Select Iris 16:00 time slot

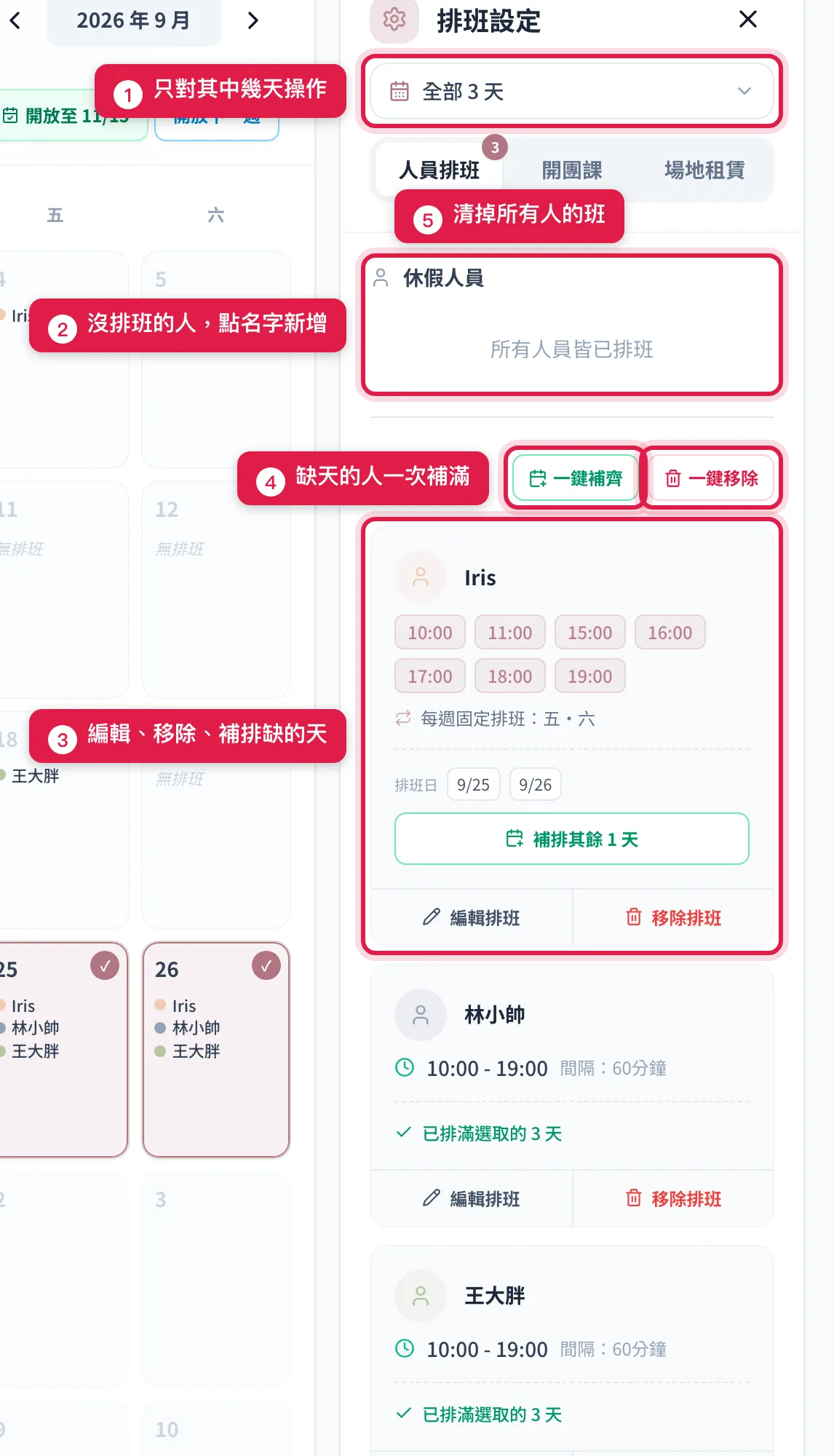pos(670,633)
